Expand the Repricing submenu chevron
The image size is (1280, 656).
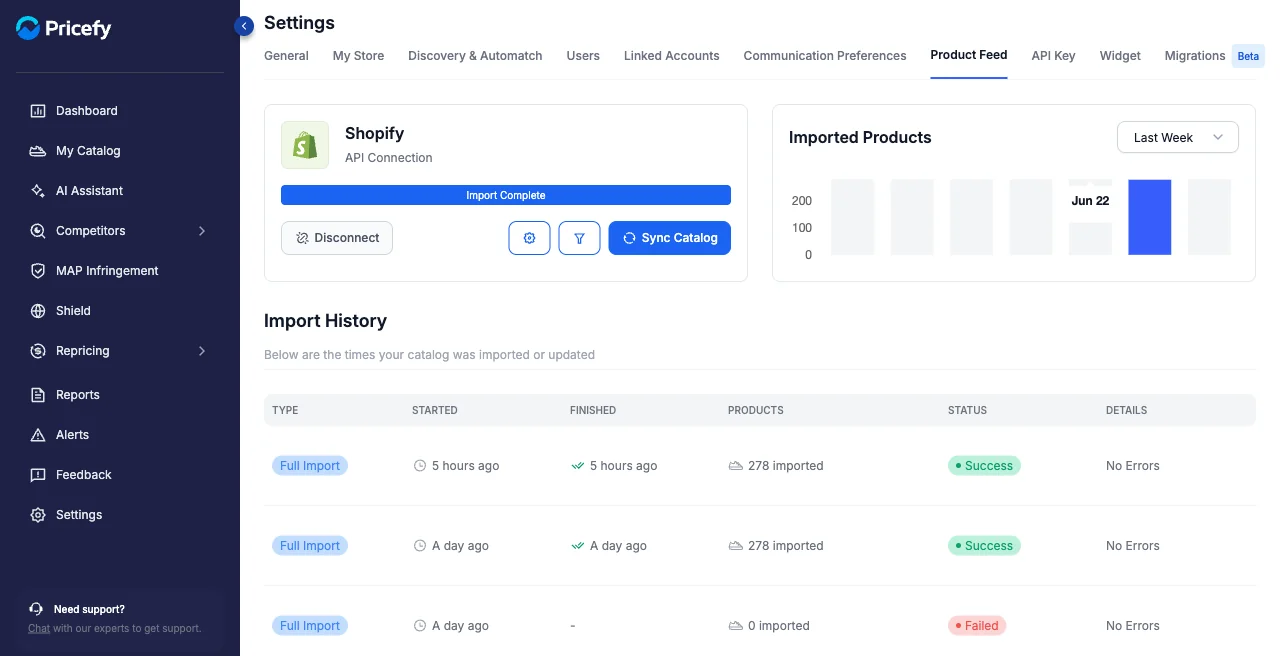202,351
